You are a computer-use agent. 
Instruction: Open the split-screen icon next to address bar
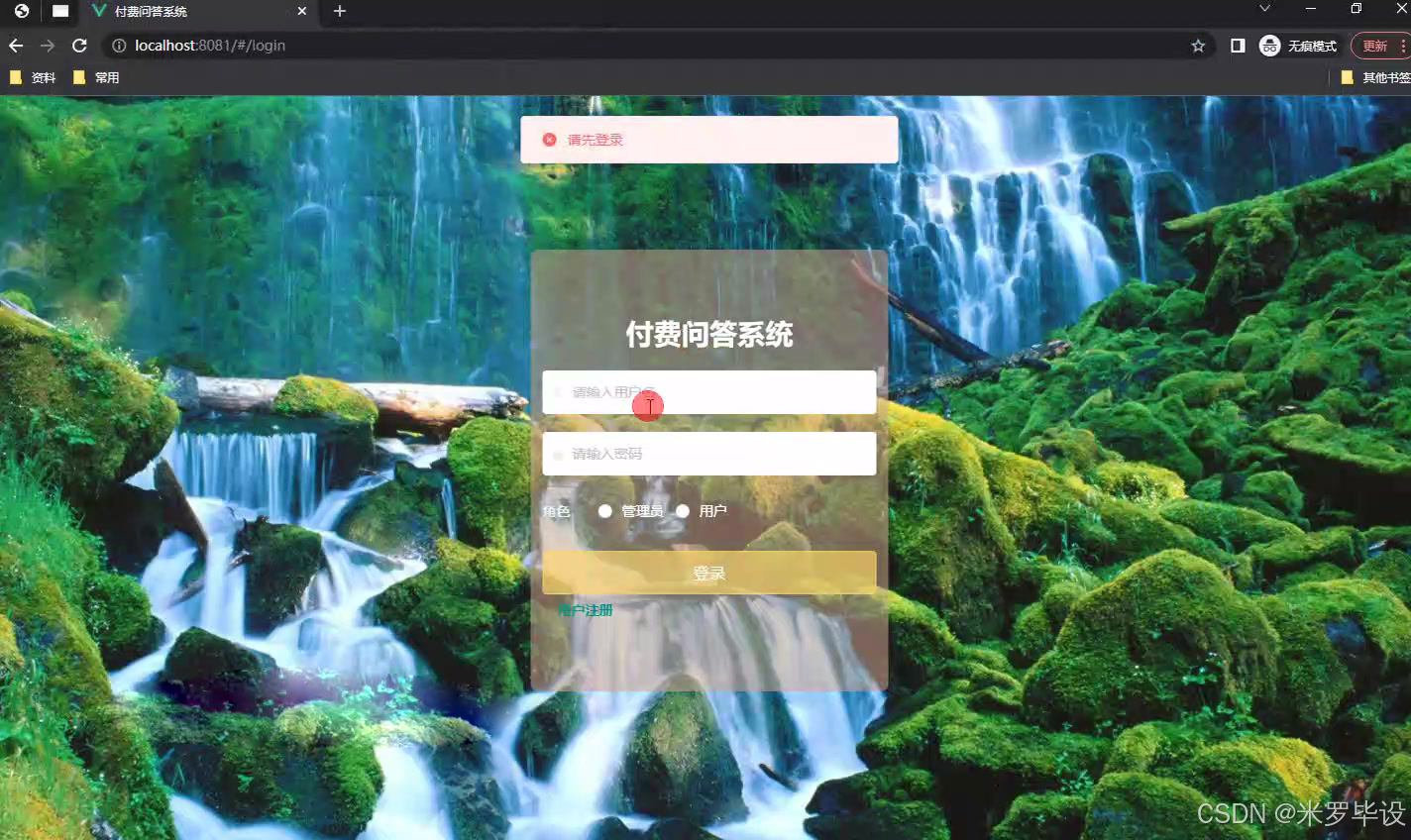(1238, 46)
